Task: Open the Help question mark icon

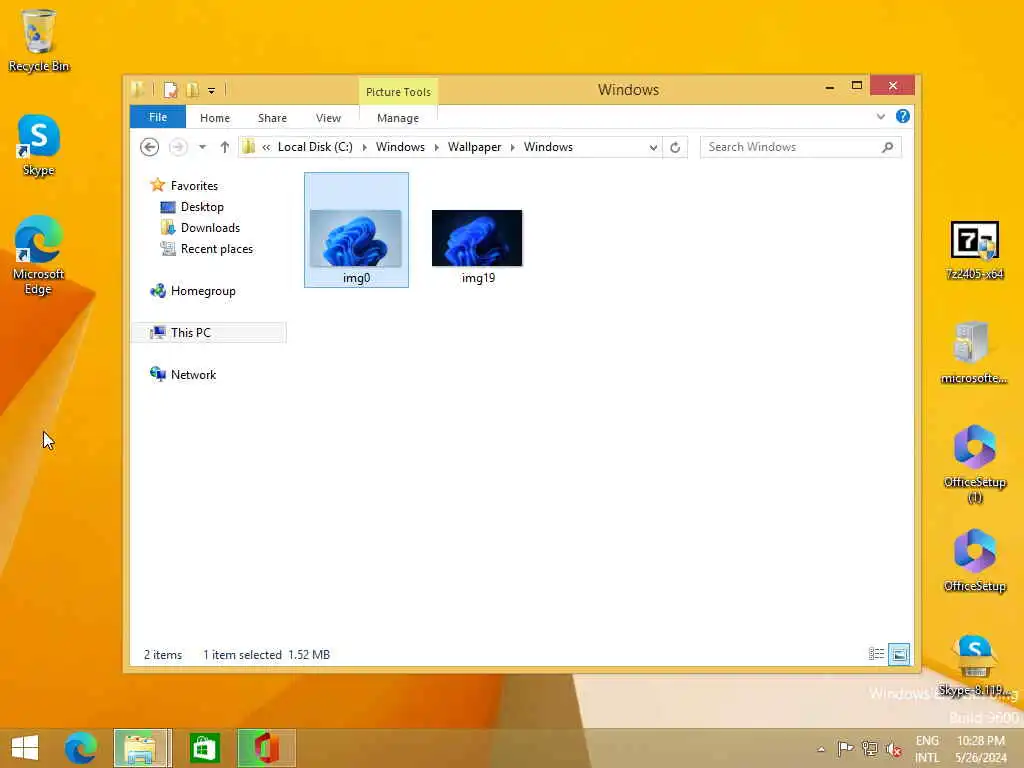Action: pos(903,116)
